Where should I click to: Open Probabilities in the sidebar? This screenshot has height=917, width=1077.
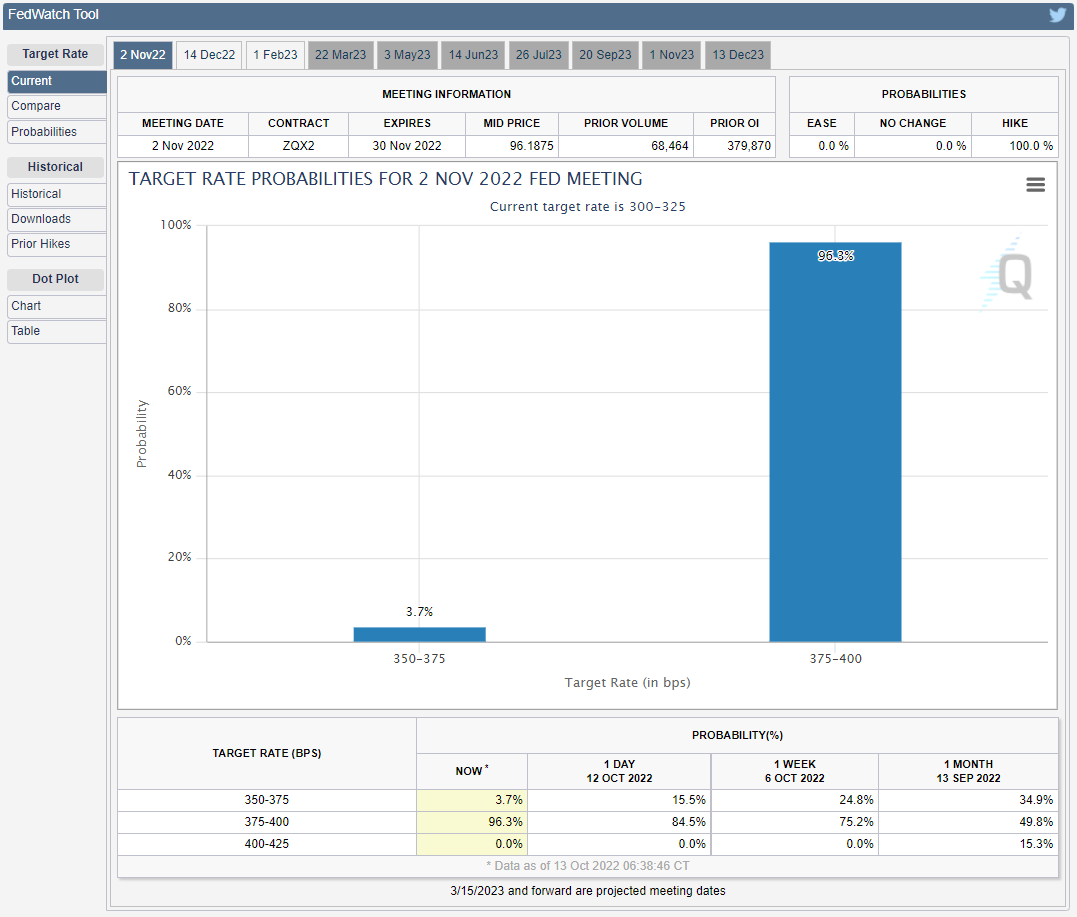(x=56, y=132)
